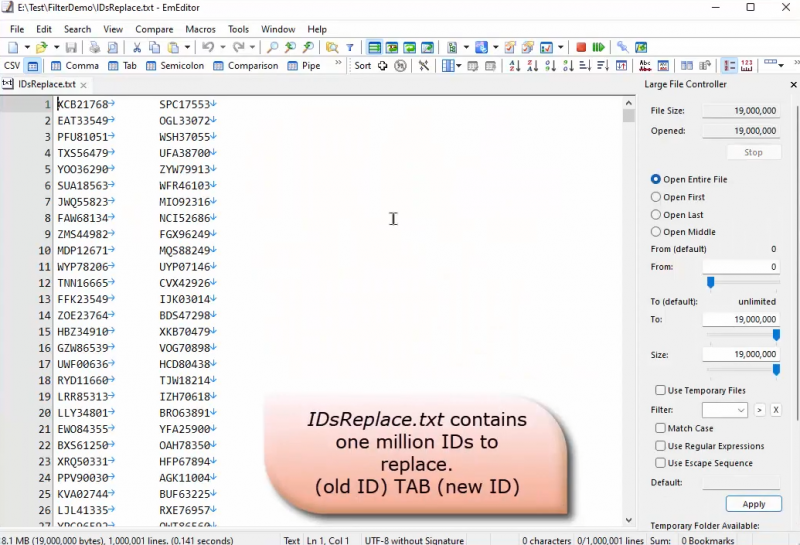800x545 pixels.
Task: Expand the Filter combo box
Action: pos(741,410)
